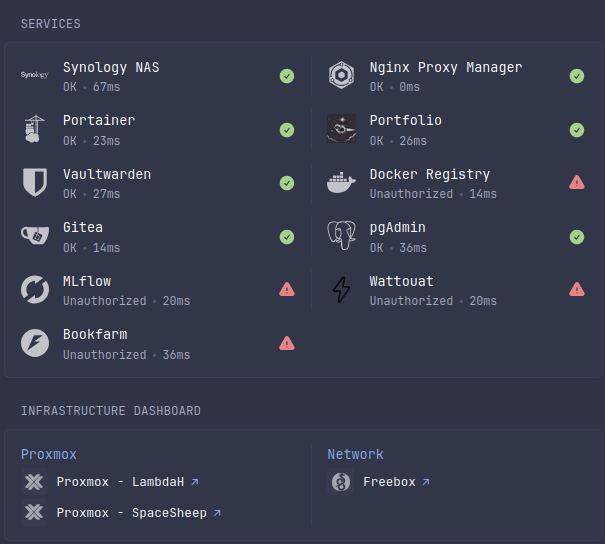
Task: Click the green OK status on Synology NAS
Action: pos(287,75)
